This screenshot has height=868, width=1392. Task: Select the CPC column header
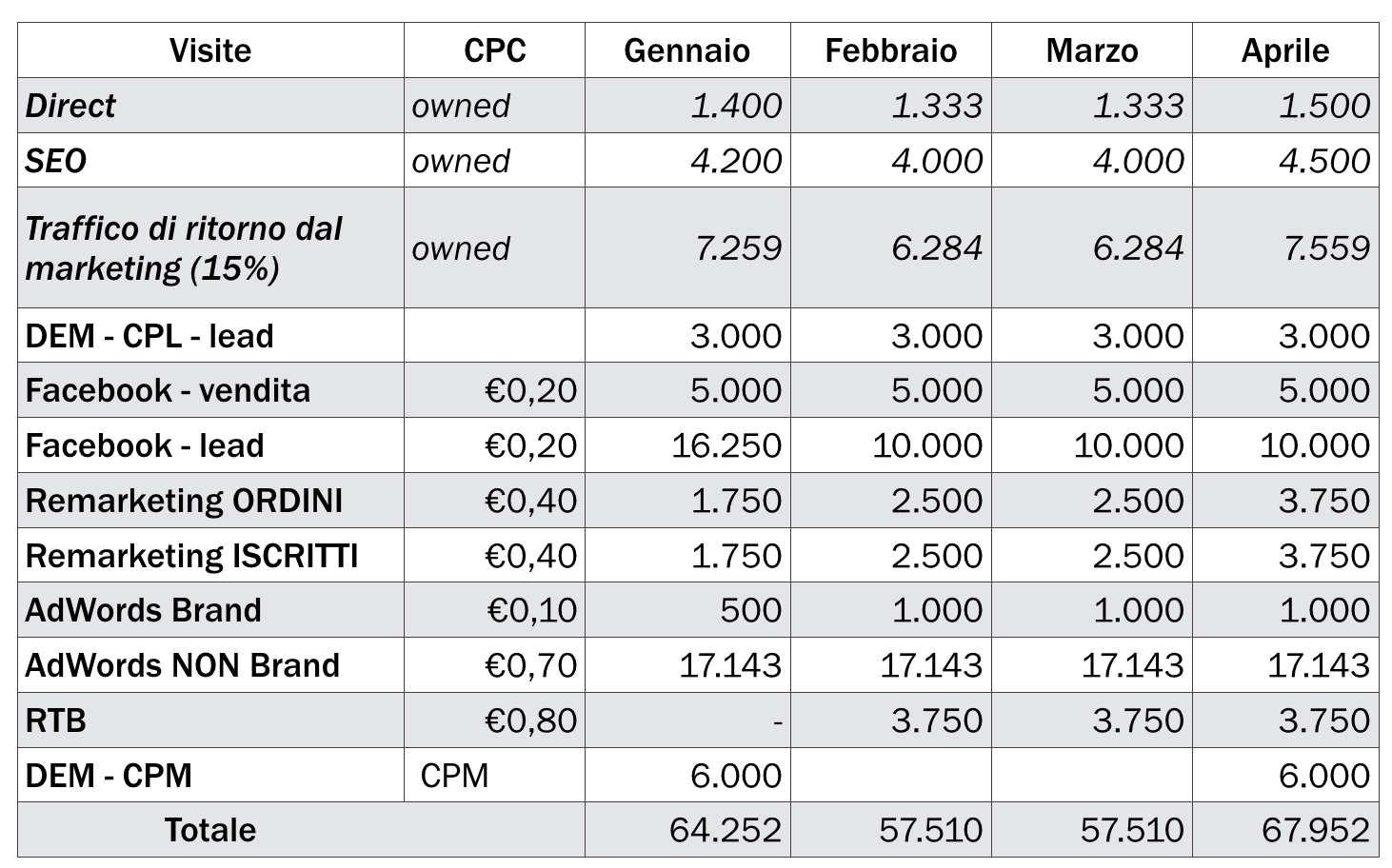pyautogui.click(x=494, y=50)
